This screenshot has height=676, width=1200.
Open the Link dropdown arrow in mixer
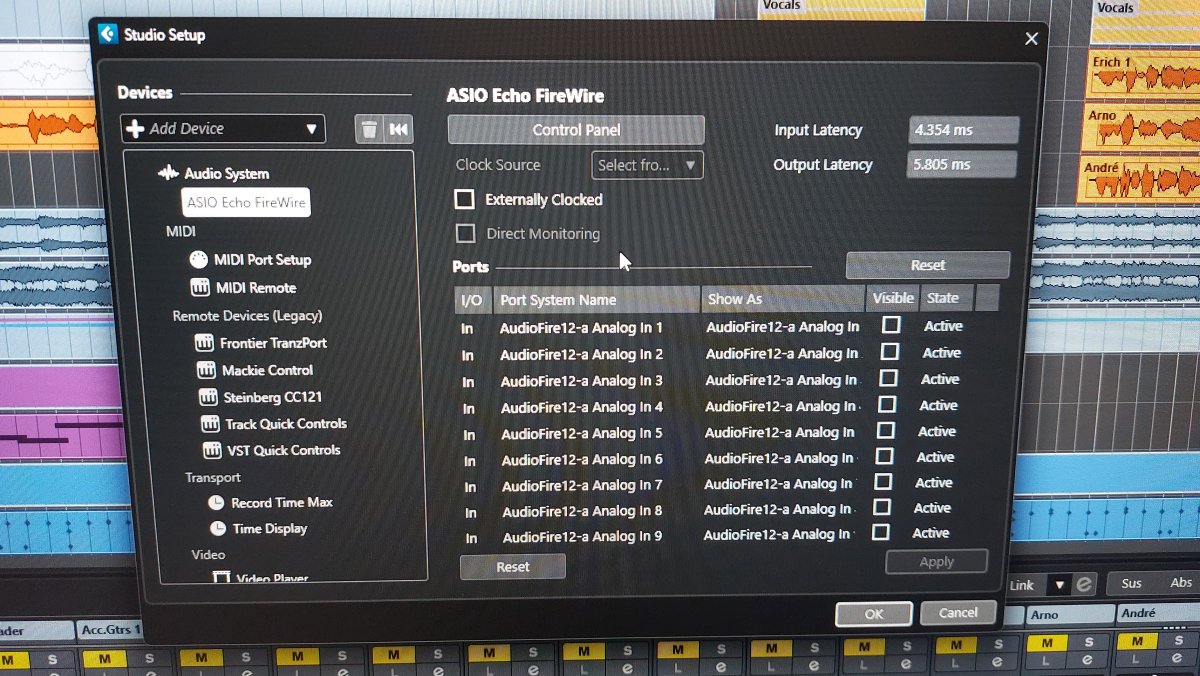coord(1058,585)
